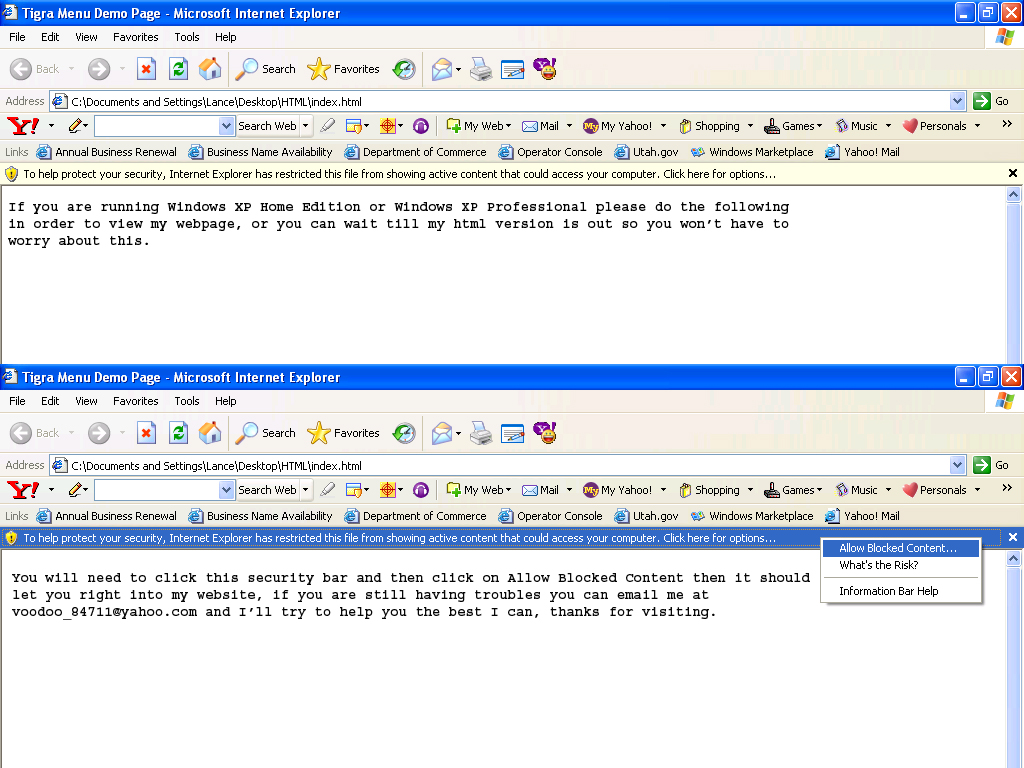Image resolution: width=1024 pixels, height=768 pixels.
Task: Expand toolbar overflow chevron in upper window
Action: coord(1006,124)
